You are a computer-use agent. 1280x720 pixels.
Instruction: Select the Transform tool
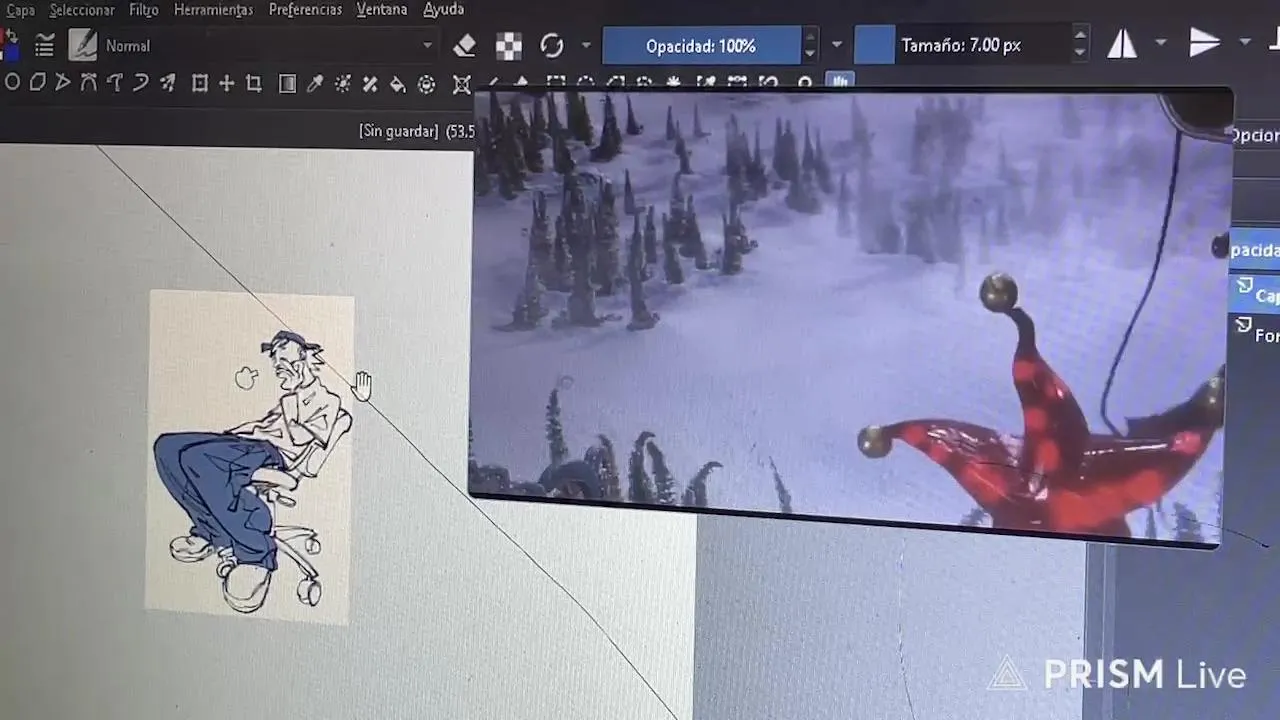tap(200, 84)
